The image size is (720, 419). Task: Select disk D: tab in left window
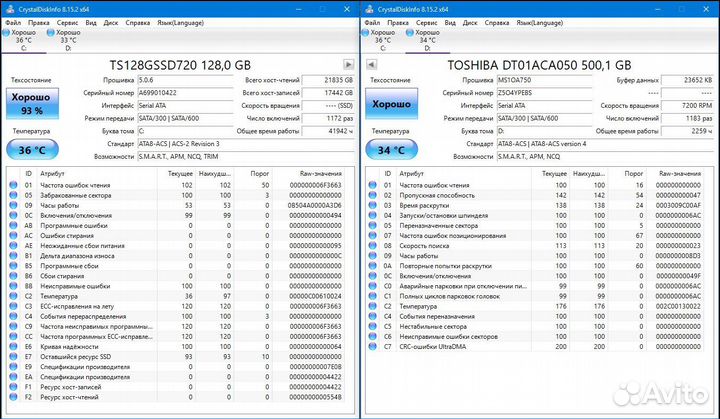tap(68, 40)
